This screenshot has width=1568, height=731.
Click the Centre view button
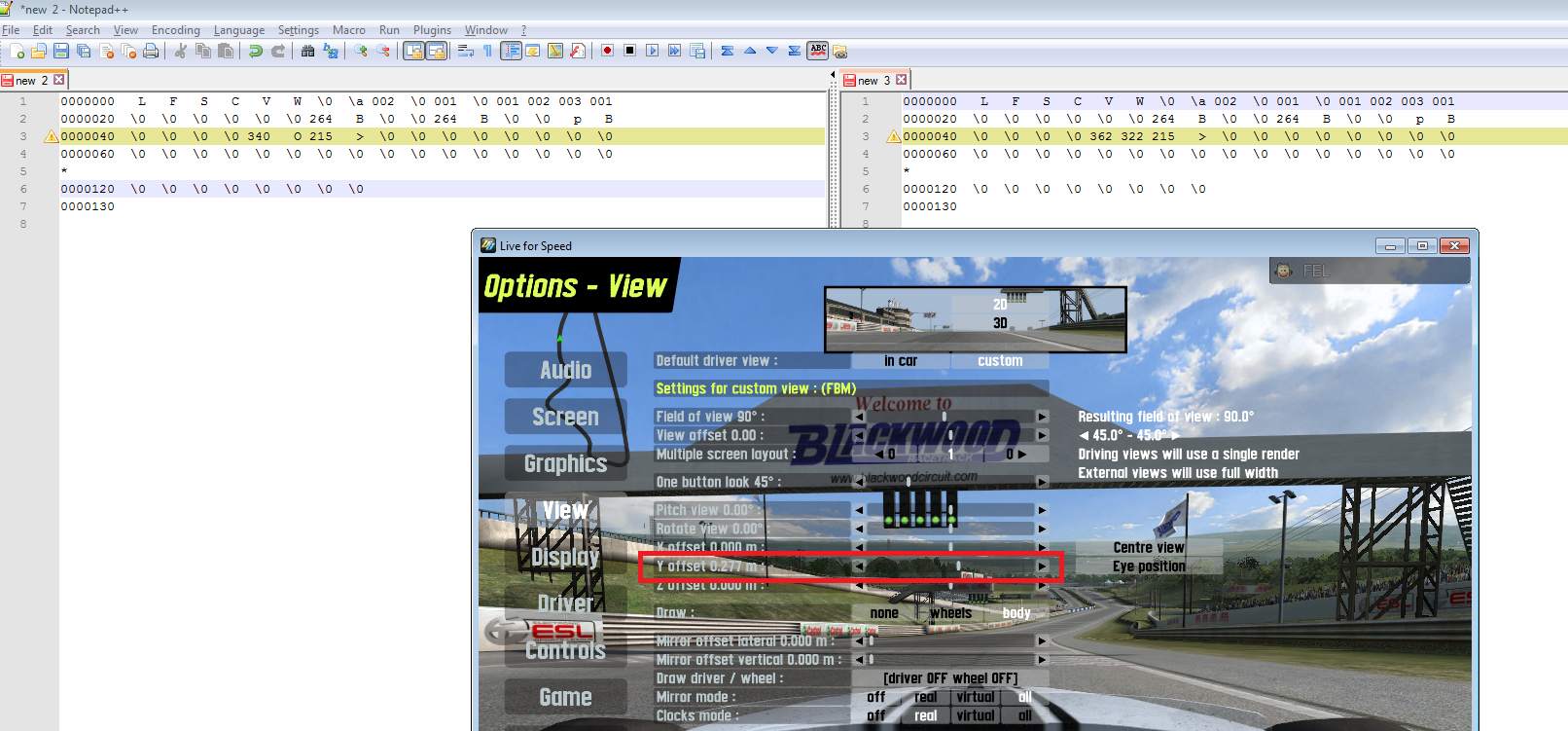[x=1149, y=548]
